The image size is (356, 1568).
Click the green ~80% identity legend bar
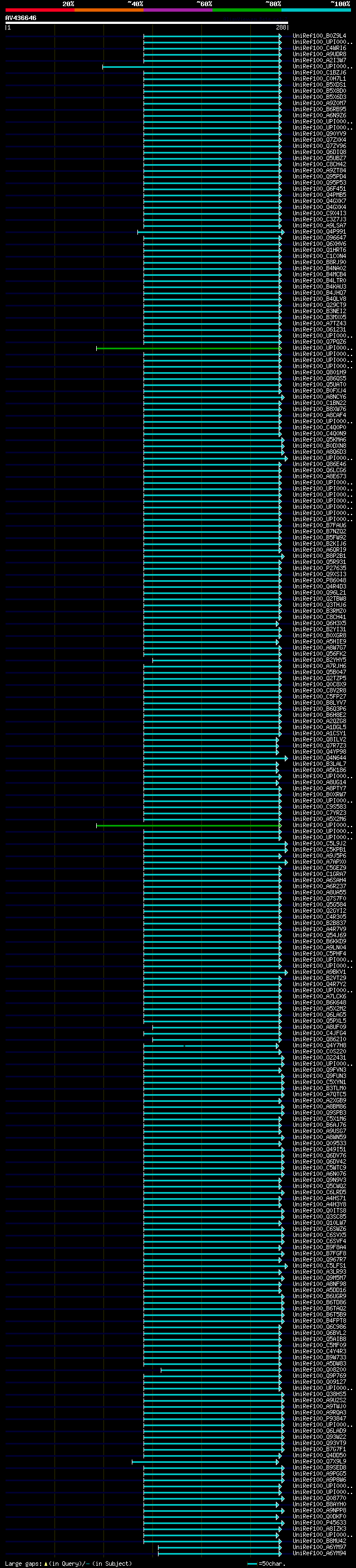pos(247,11)
